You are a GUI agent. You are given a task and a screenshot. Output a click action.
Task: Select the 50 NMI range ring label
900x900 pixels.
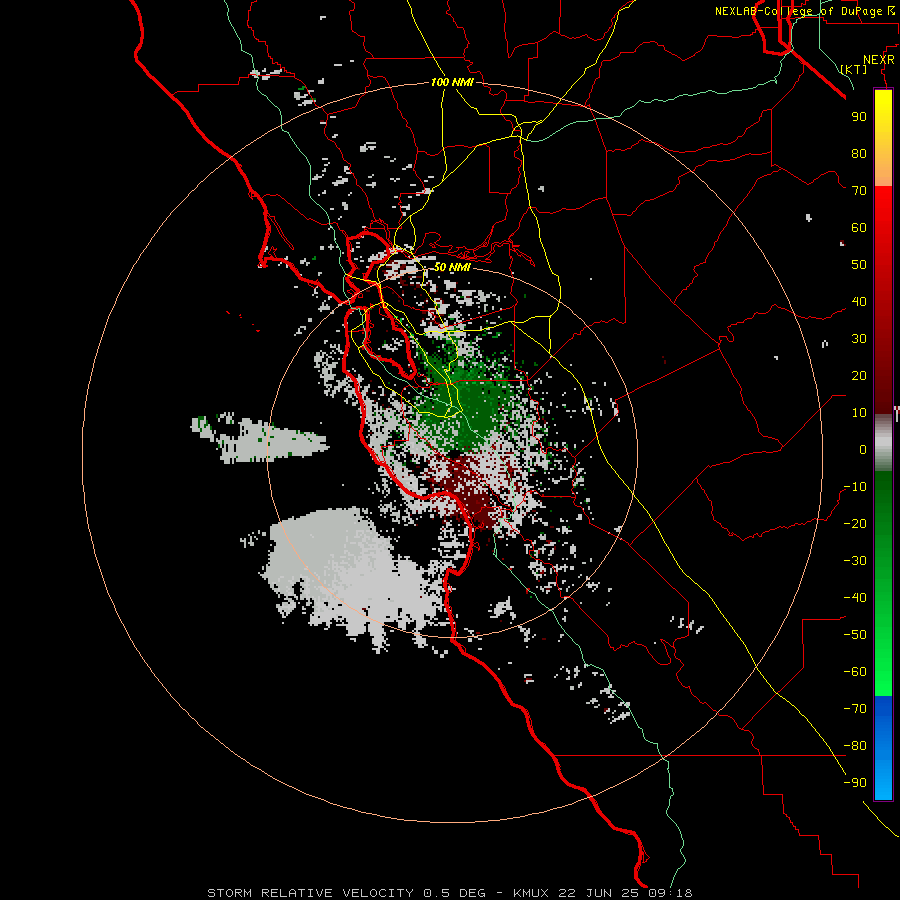452,267
